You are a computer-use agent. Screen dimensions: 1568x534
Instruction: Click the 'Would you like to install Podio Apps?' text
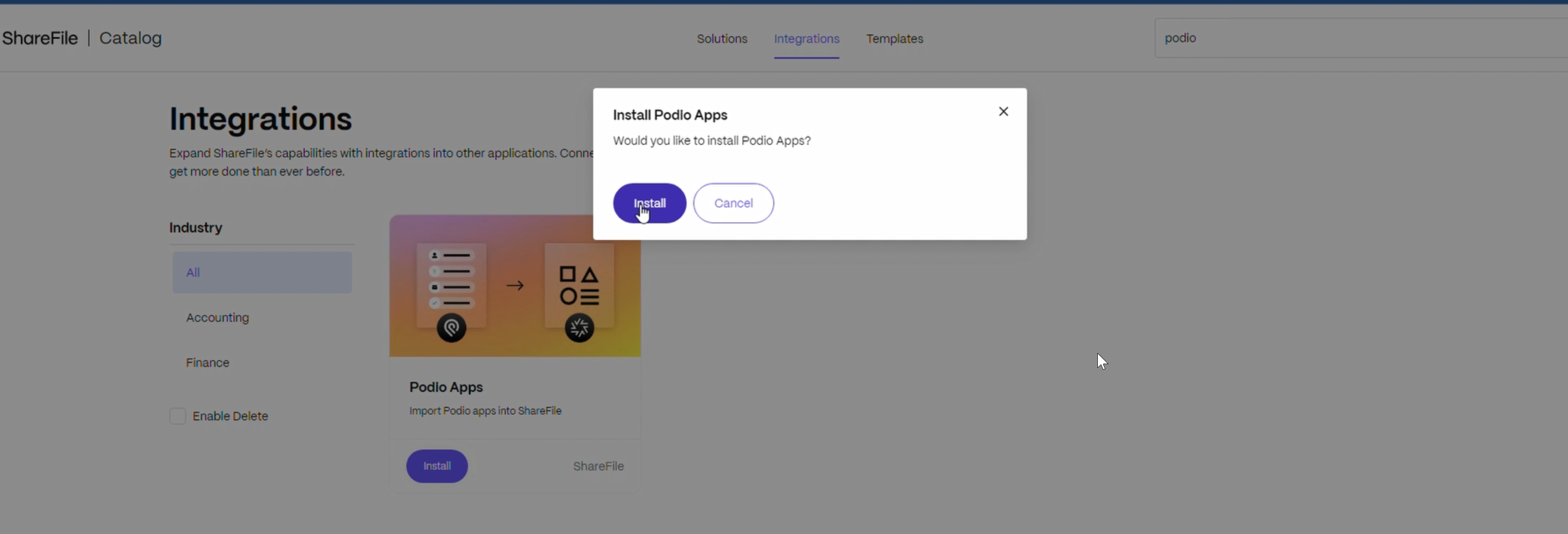click(711, 141)
